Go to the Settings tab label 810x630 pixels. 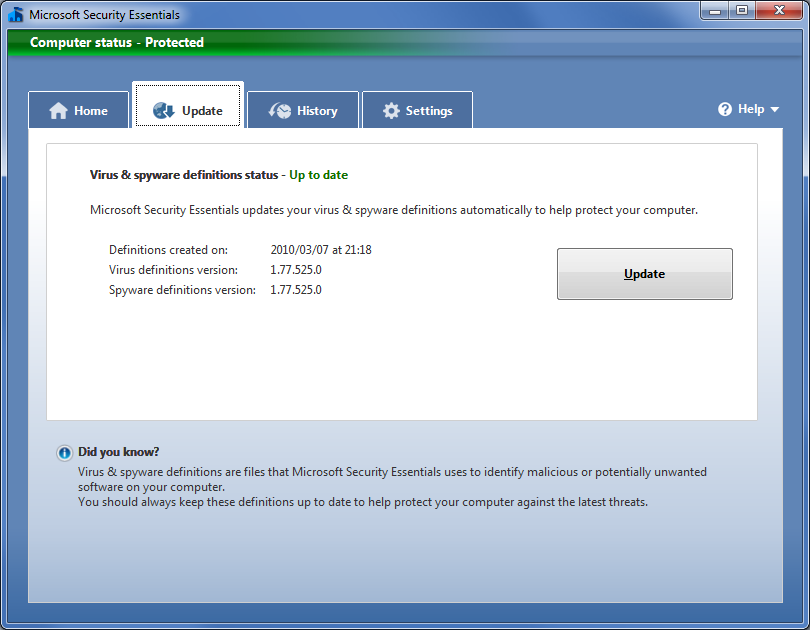[x=429, y=111]
